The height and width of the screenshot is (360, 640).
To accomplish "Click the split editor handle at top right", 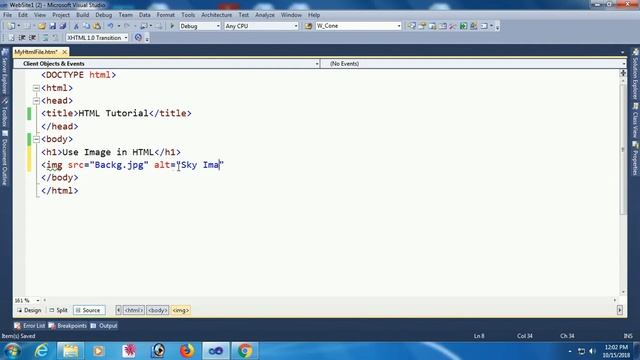I will [x=623, y=73].
